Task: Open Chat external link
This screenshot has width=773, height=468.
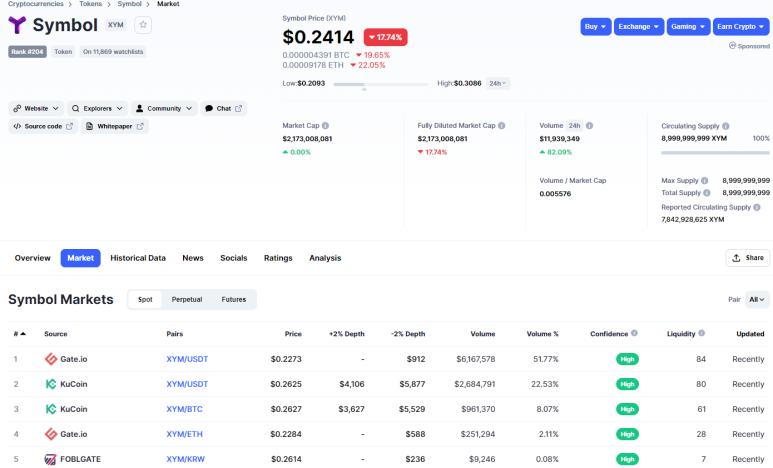Action: coord(223,108)
